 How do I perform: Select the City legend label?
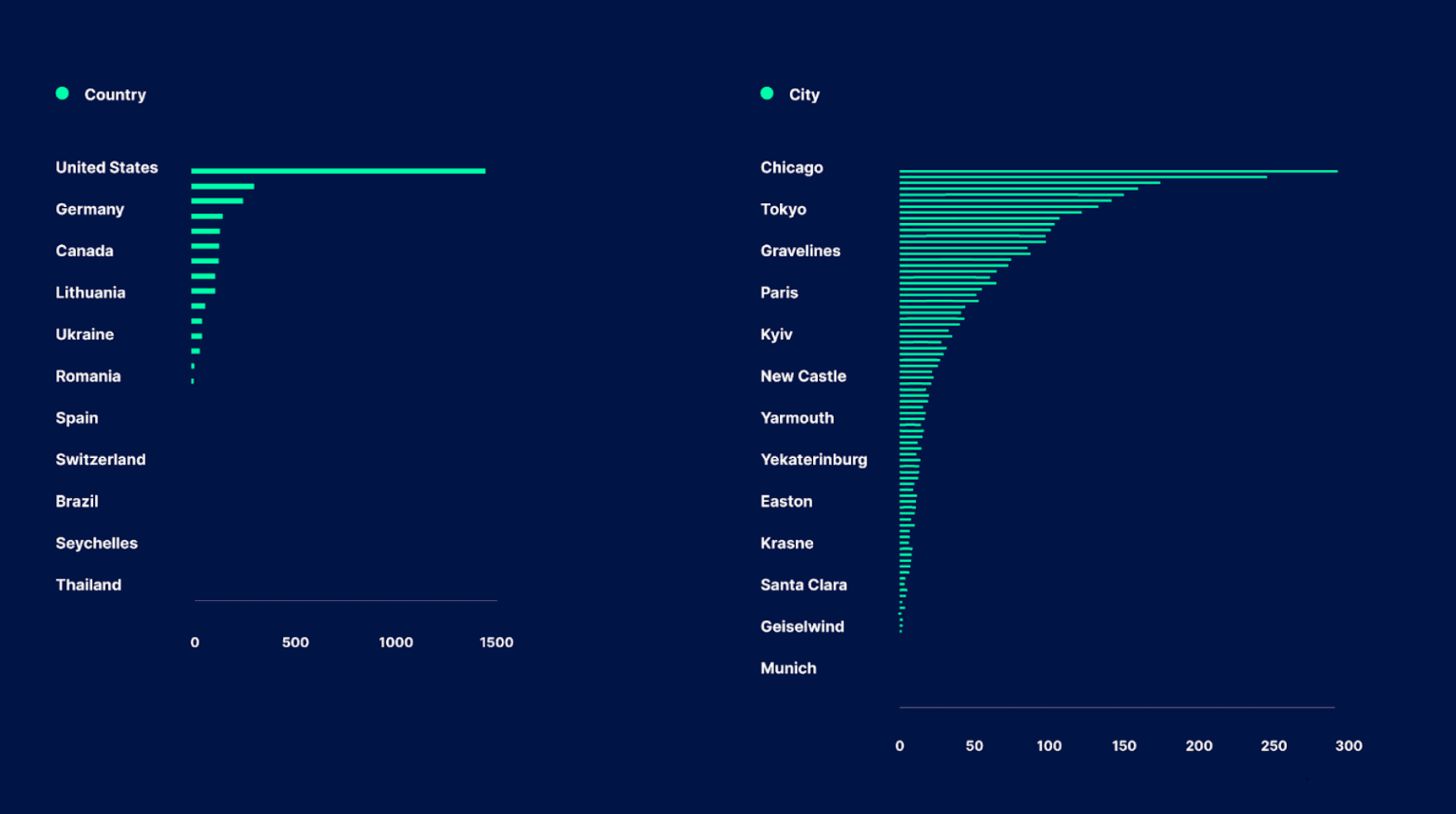click(804, 95)
